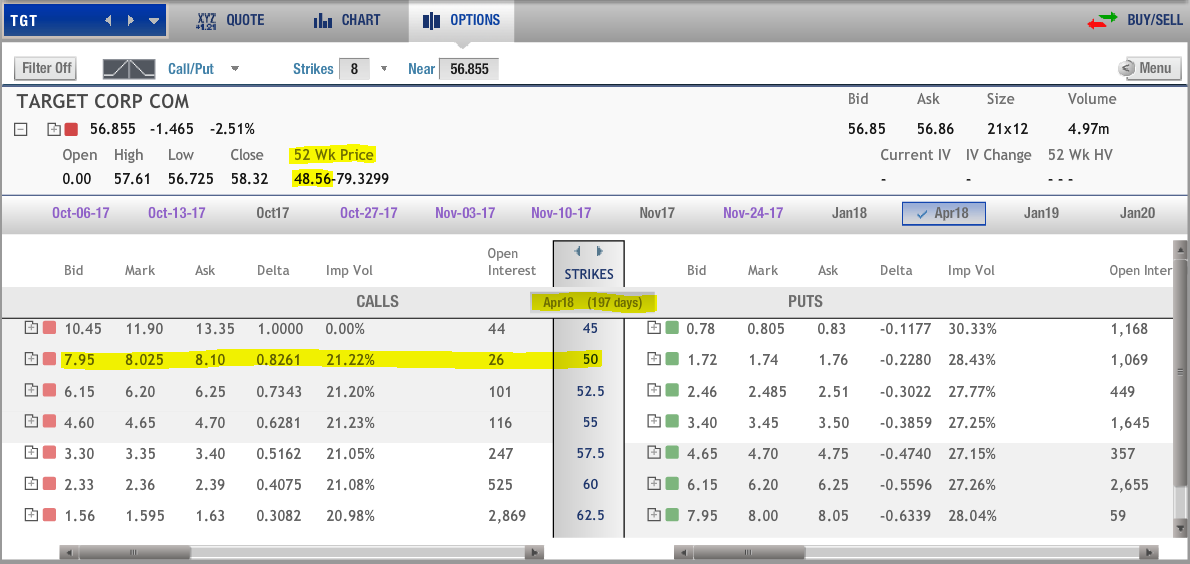Select the Oct-27-17 expiration

point(369,213)
